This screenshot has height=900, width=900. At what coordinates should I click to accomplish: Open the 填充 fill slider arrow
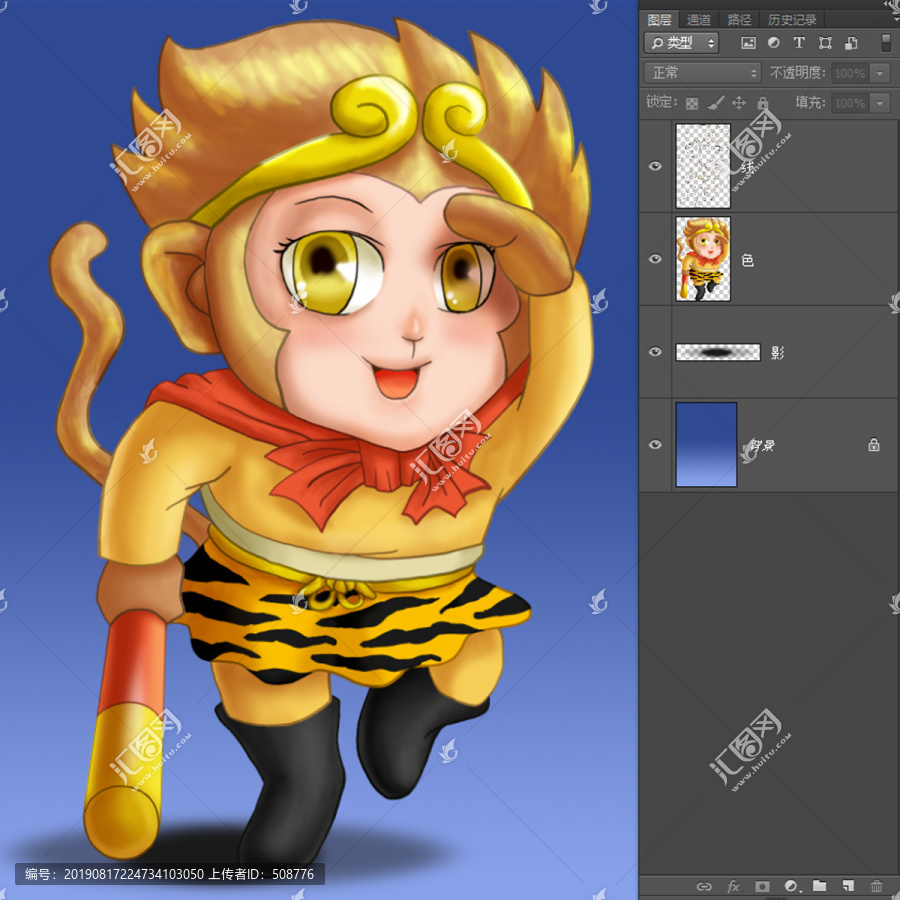point(880,103)
